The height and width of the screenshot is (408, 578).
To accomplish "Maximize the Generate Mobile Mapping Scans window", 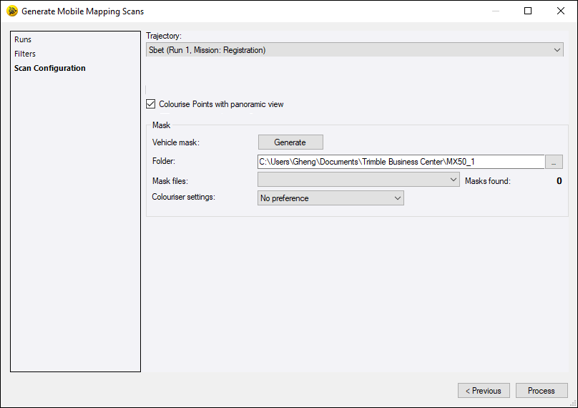I will (x=528, y=11).
